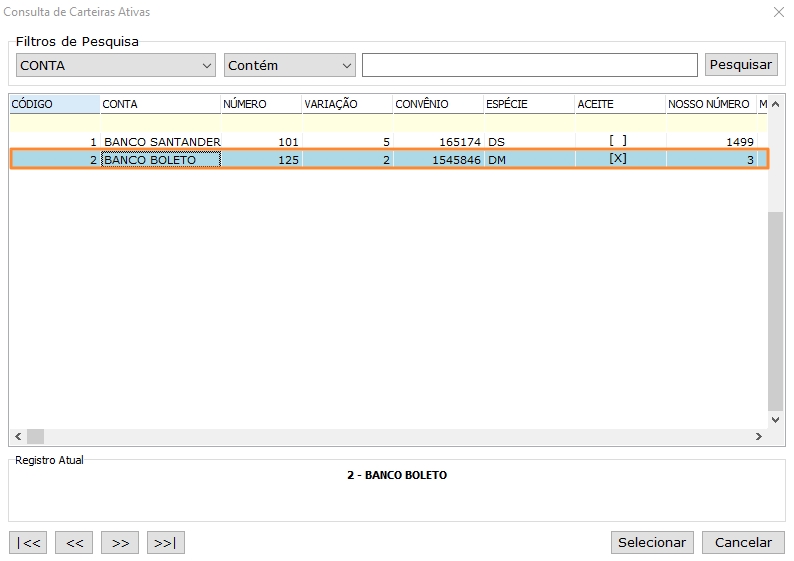Screen dimensions: 794x561
Task: Go to previous record with << button
Action: (74, 542)
